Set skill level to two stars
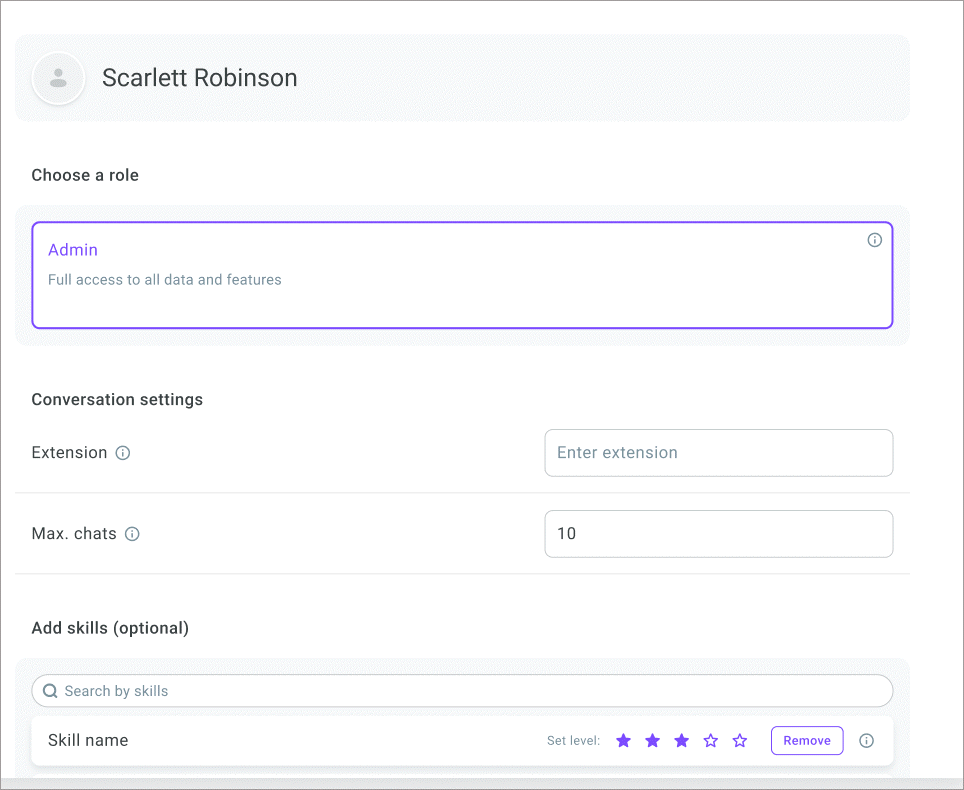 [x=653, y=741]
